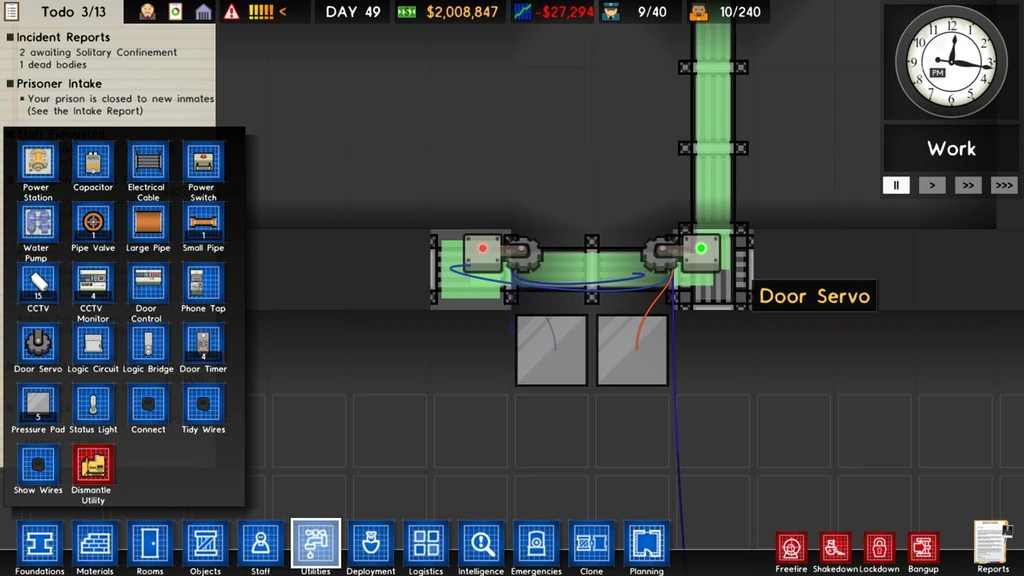
Task: Select the CCTV camera item
Action: pyautogui.click(x=38, y=283)
